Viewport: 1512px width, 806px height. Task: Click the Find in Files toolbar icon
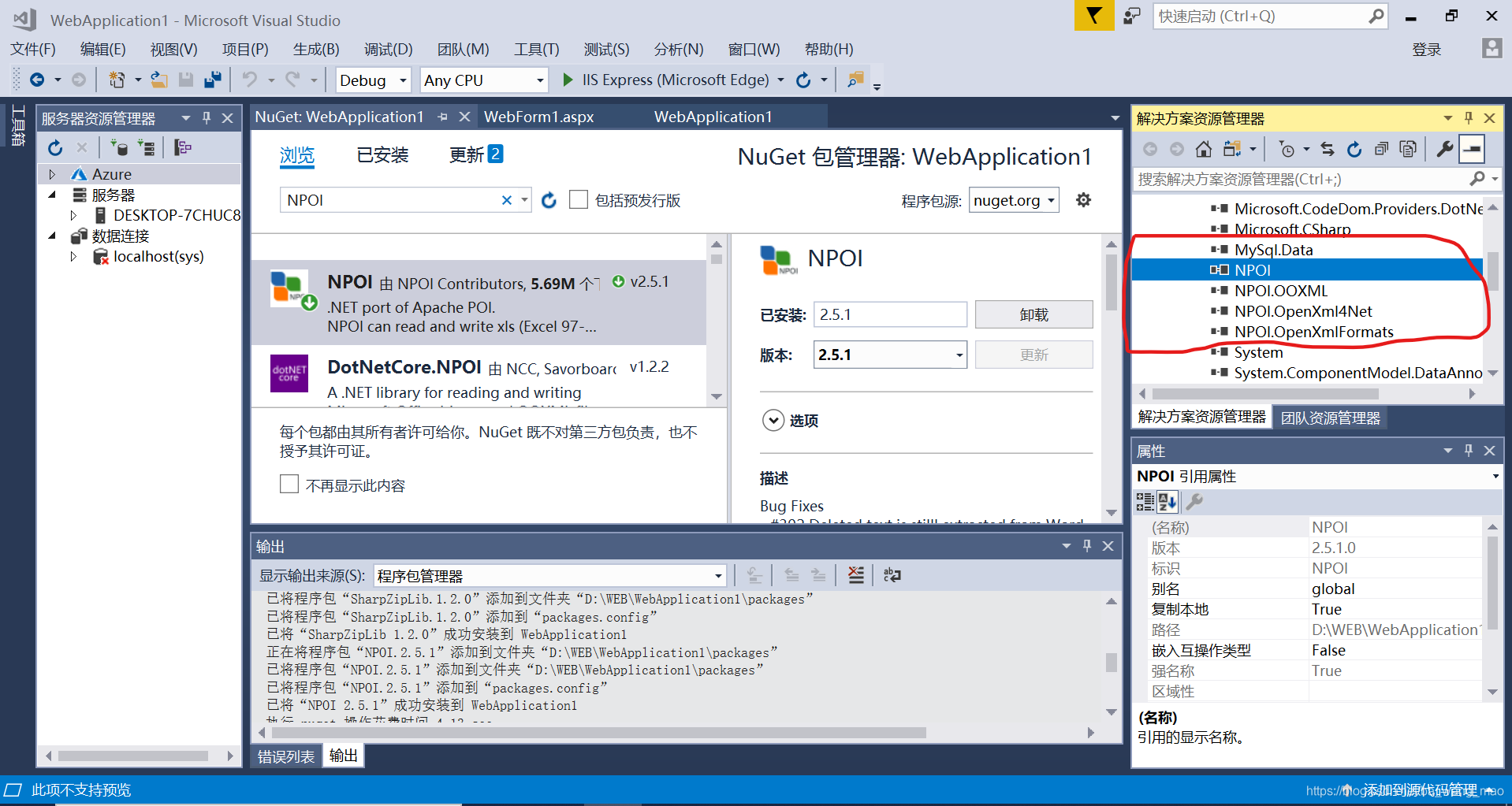point(855,80)
